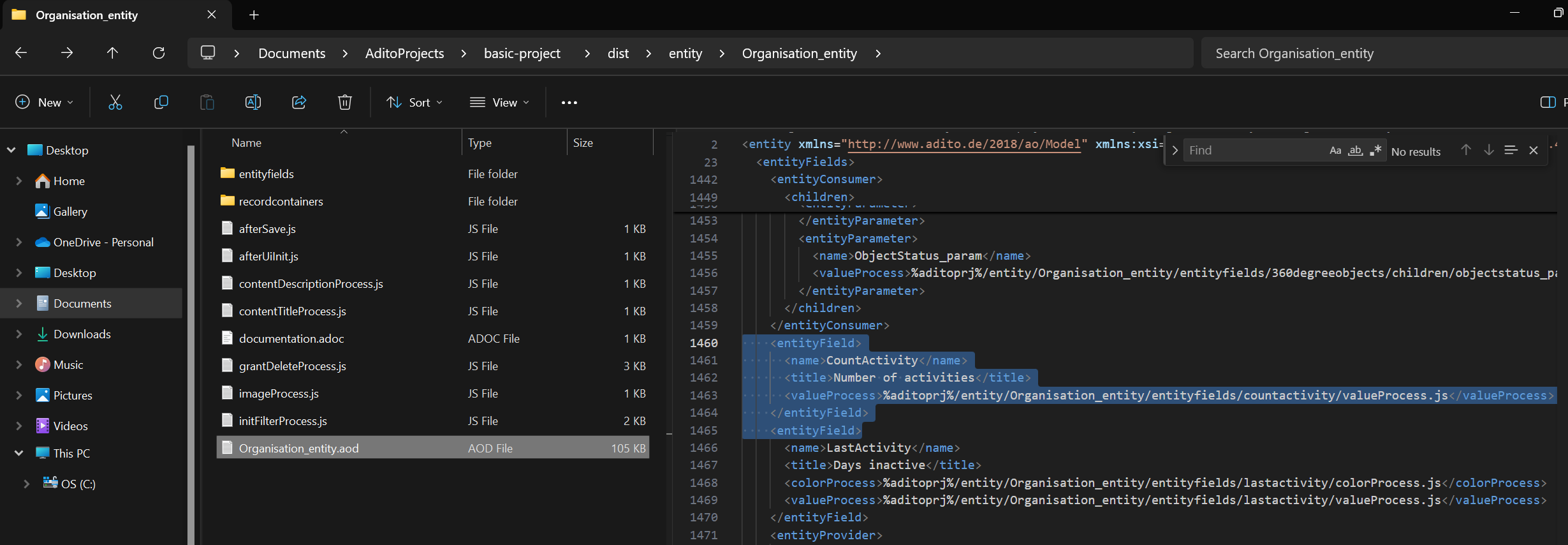
Task: Open the View dropdown menu
Action: point(499,102)
